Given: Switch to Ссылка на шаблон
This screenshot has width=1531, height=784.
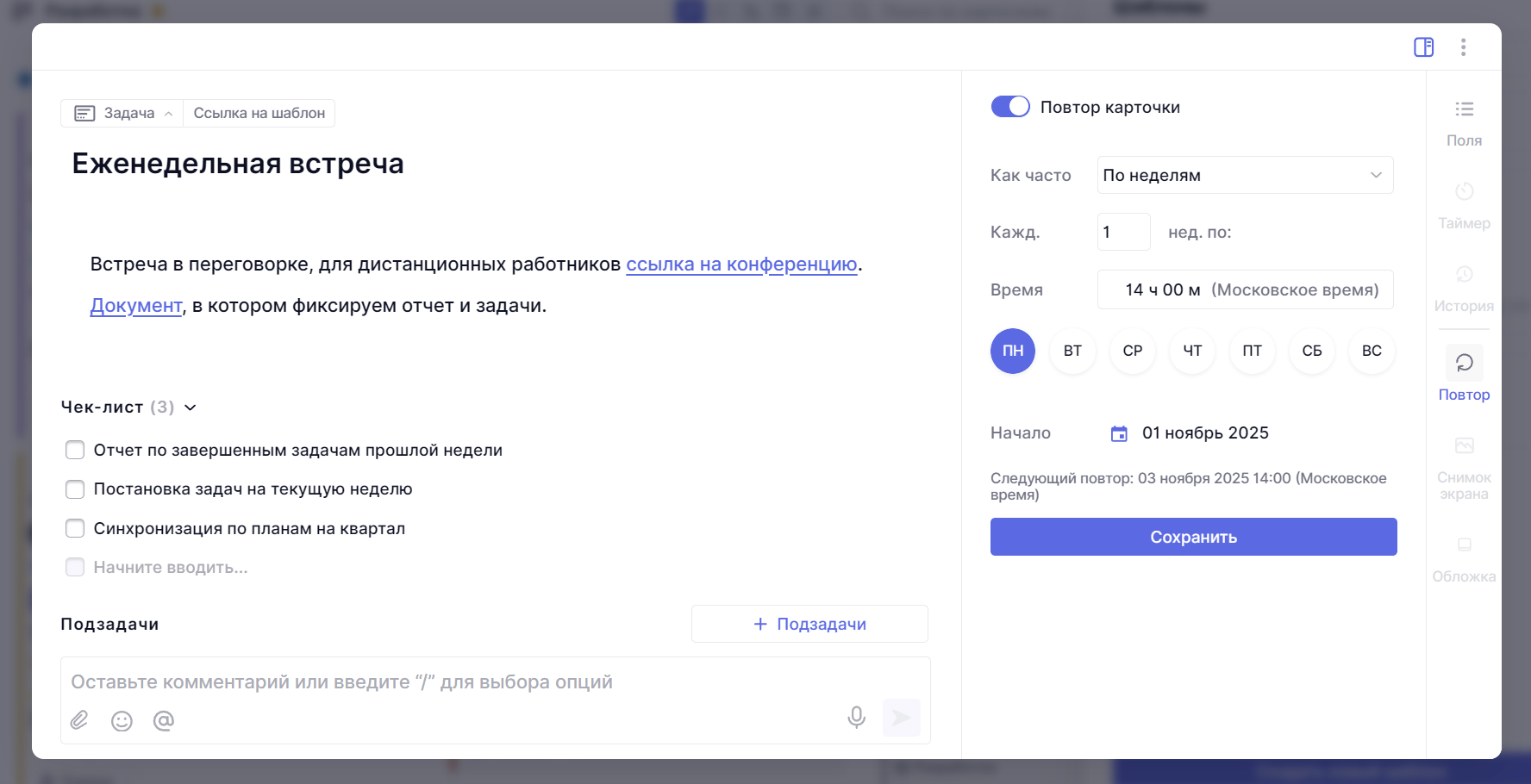Looking at the screenshot, I should [259, 113].
